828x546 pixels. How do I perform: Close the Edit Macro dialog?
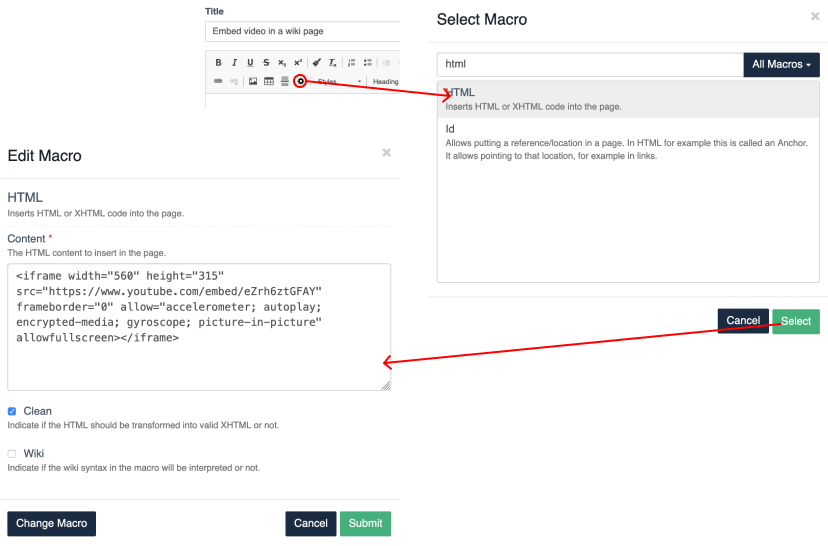[x=387, y=153]
